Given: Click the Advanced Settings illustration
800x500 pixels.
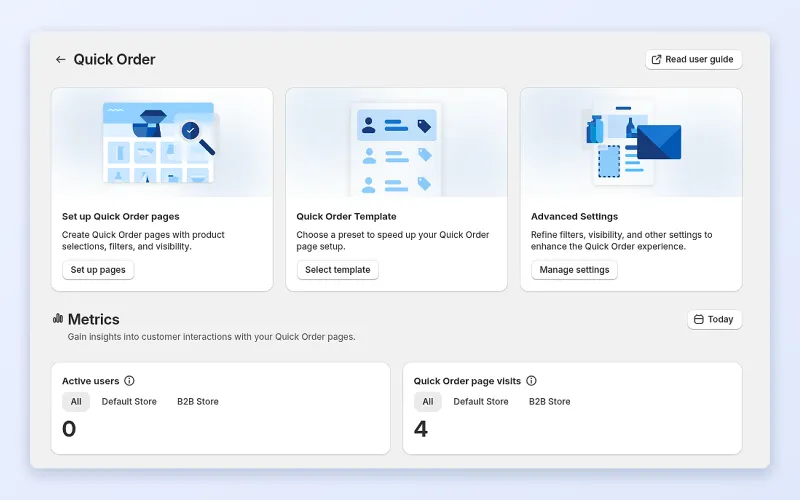Looking at the screenshot, I should [631, 142].
